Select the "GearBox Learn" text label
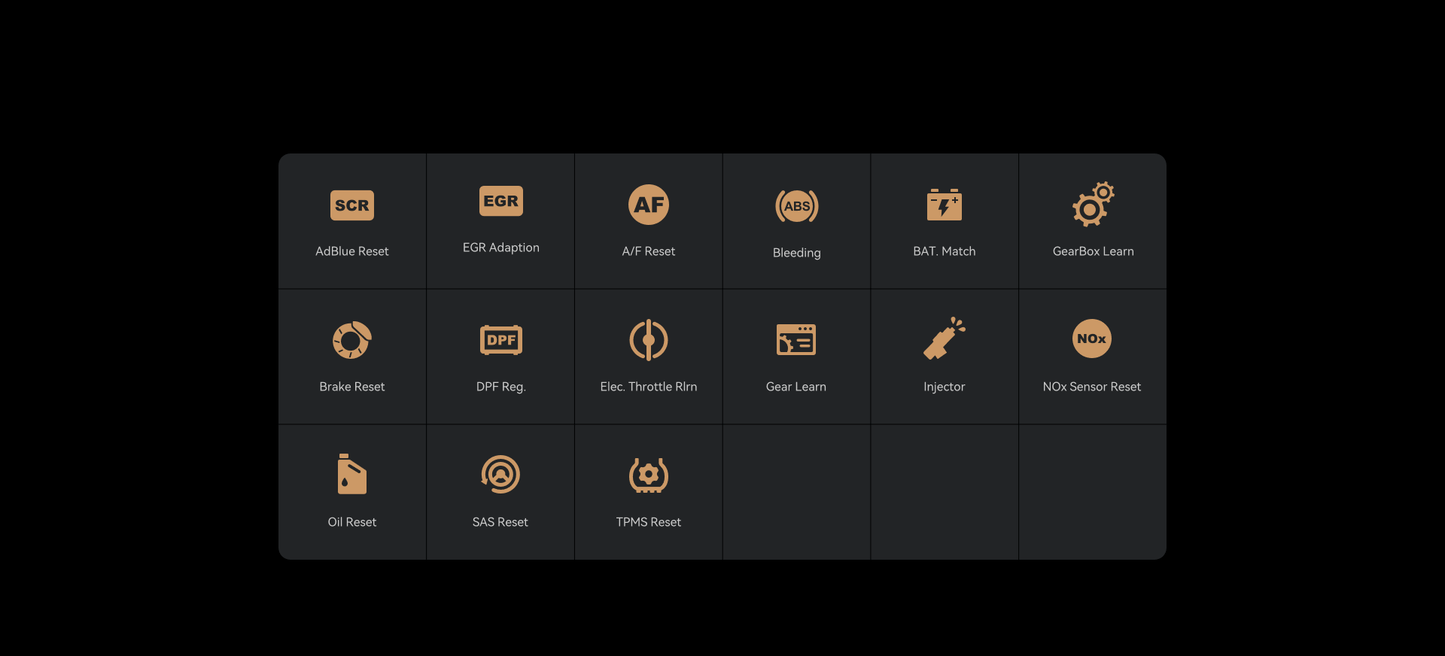 (x=1093, y=251)
